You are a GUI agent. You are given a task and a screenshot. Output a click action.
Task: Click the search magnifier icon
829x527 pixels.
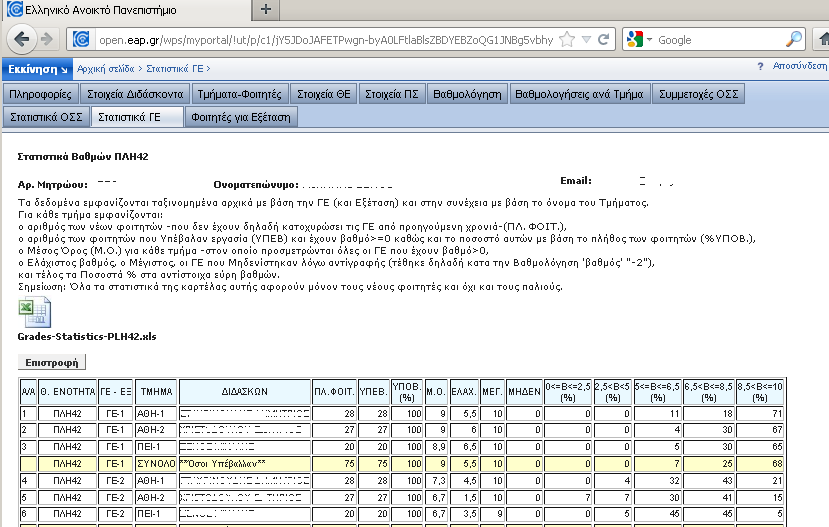[793, 40]
